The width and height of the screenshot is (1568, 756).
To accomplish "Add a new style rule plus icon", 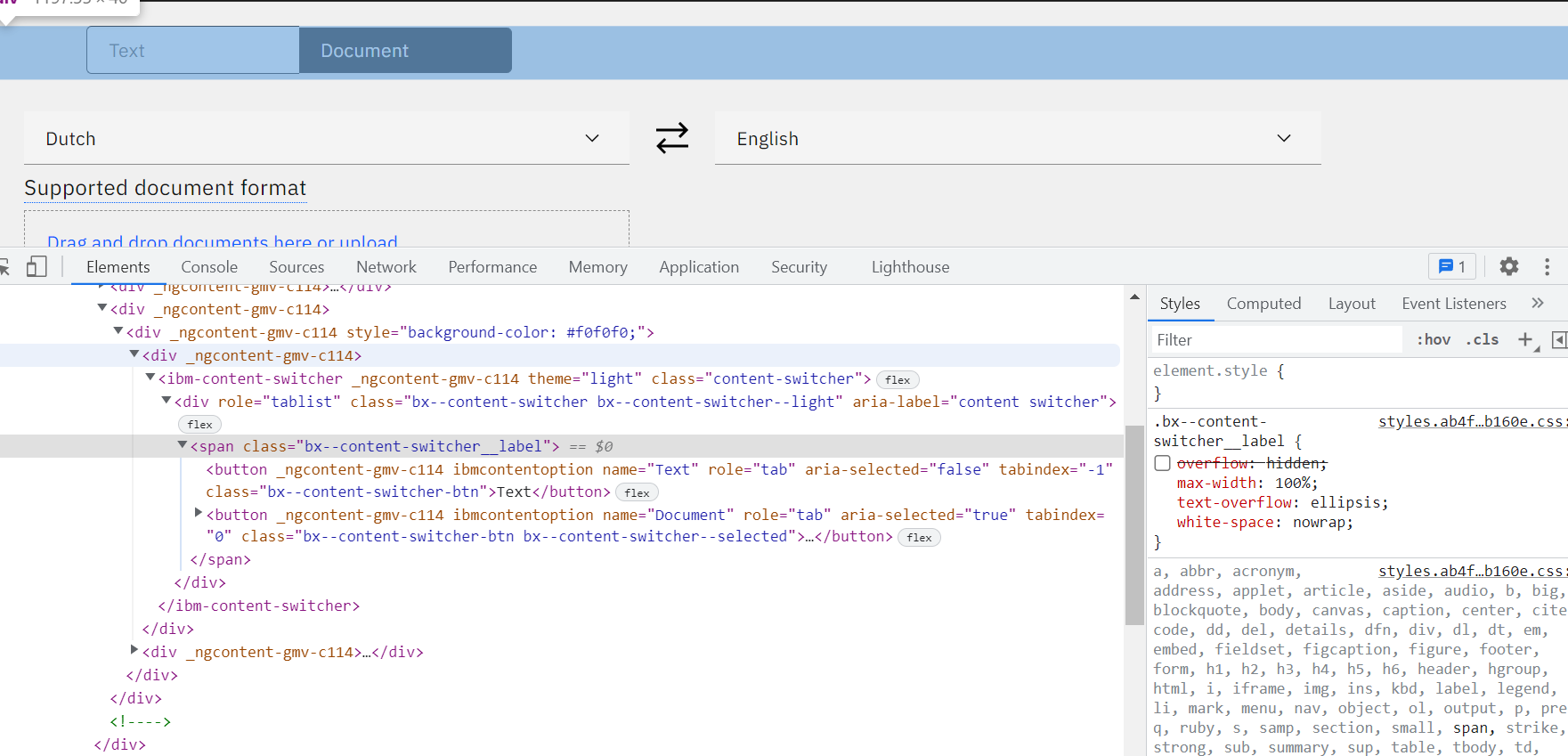I will coord(1526,339).
